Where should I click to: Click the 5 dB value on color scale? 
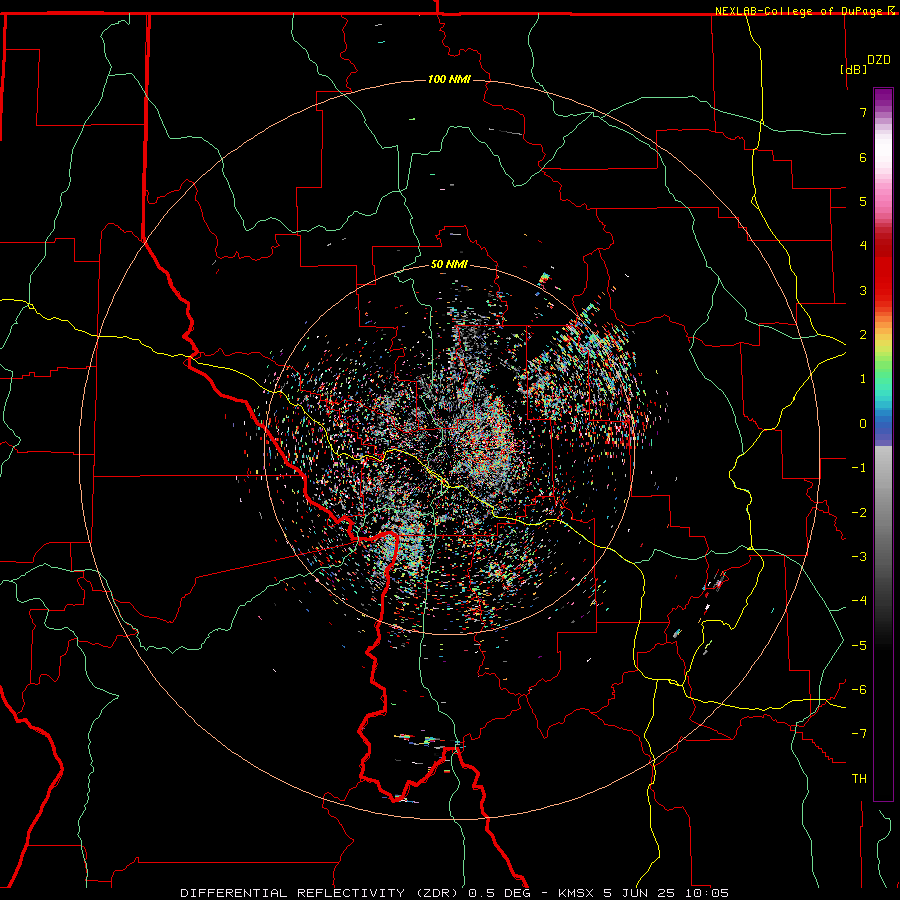point(863,201)
